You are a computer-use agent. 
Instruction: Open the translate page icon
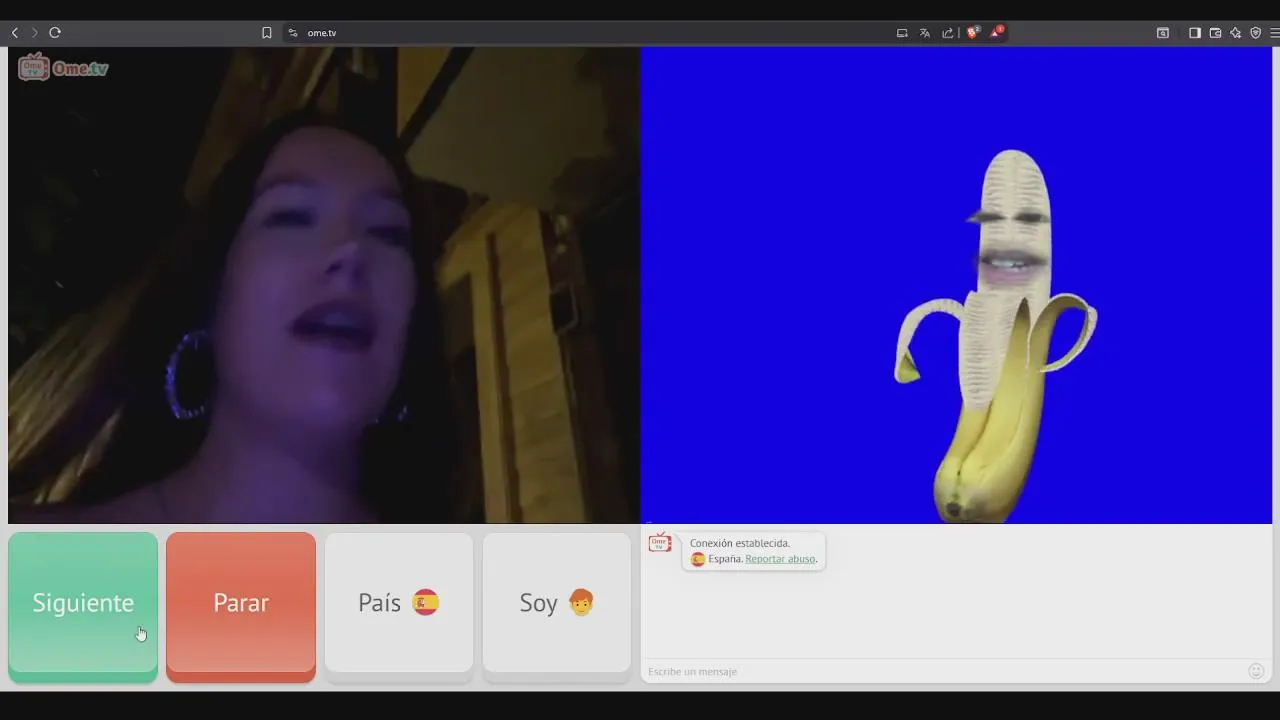(925, 33)
